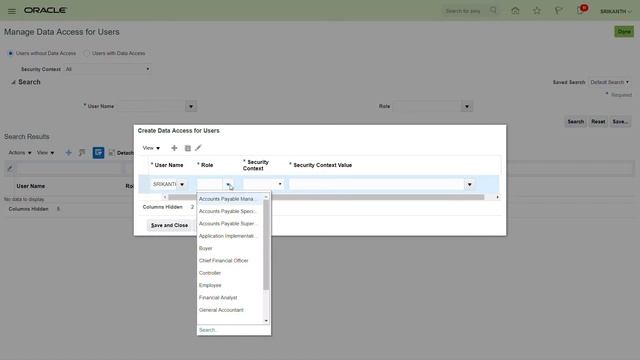Open the Security Context All dropdown
The height and width of the screenshot is (360, 640).
click(x=107, y=69)
